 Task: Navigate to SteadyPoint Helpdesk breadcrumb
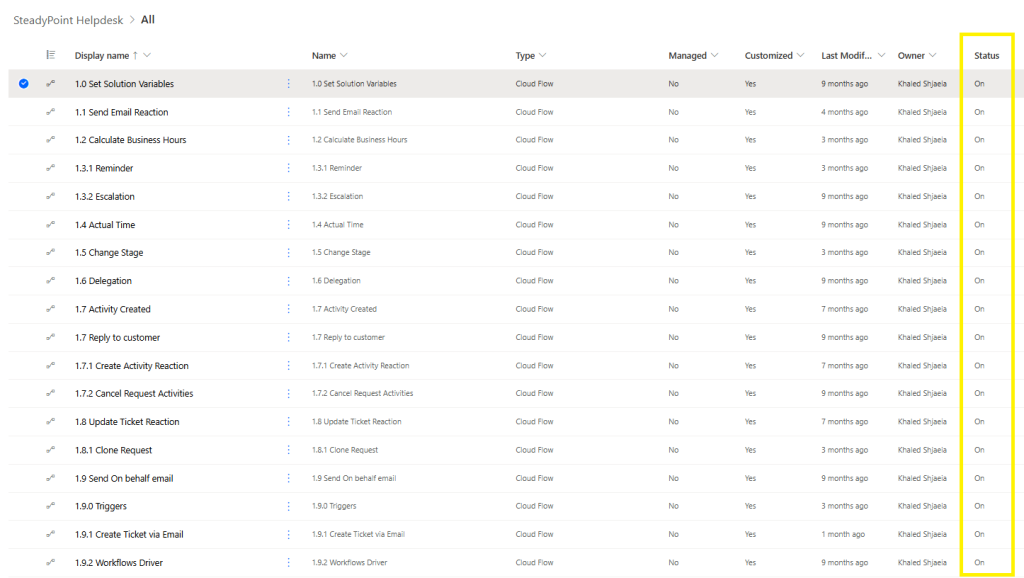coord(68,20)
